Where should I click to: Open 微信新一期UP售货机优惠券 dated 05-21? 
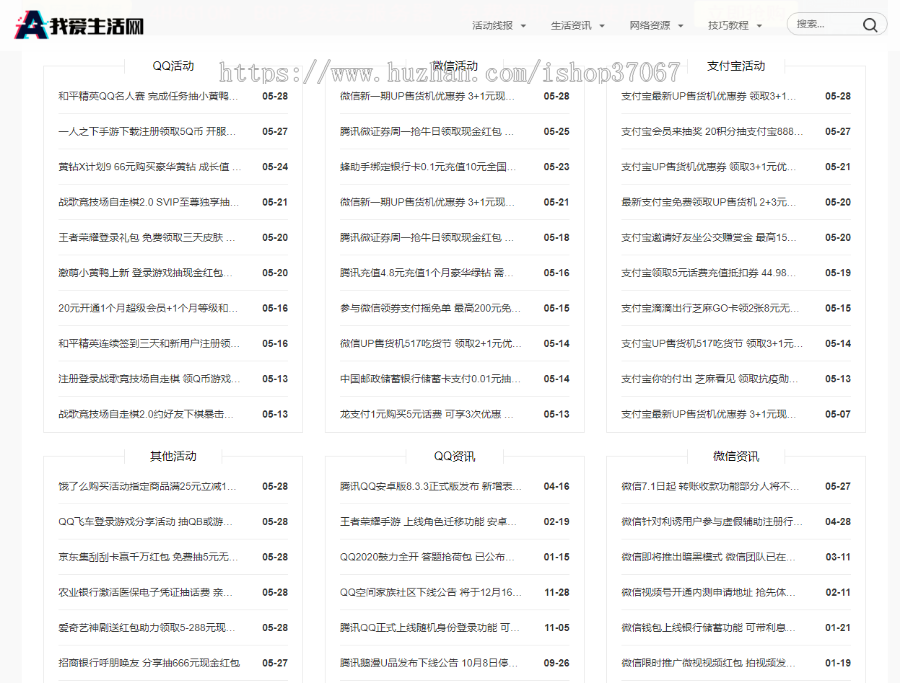(427, 202)
